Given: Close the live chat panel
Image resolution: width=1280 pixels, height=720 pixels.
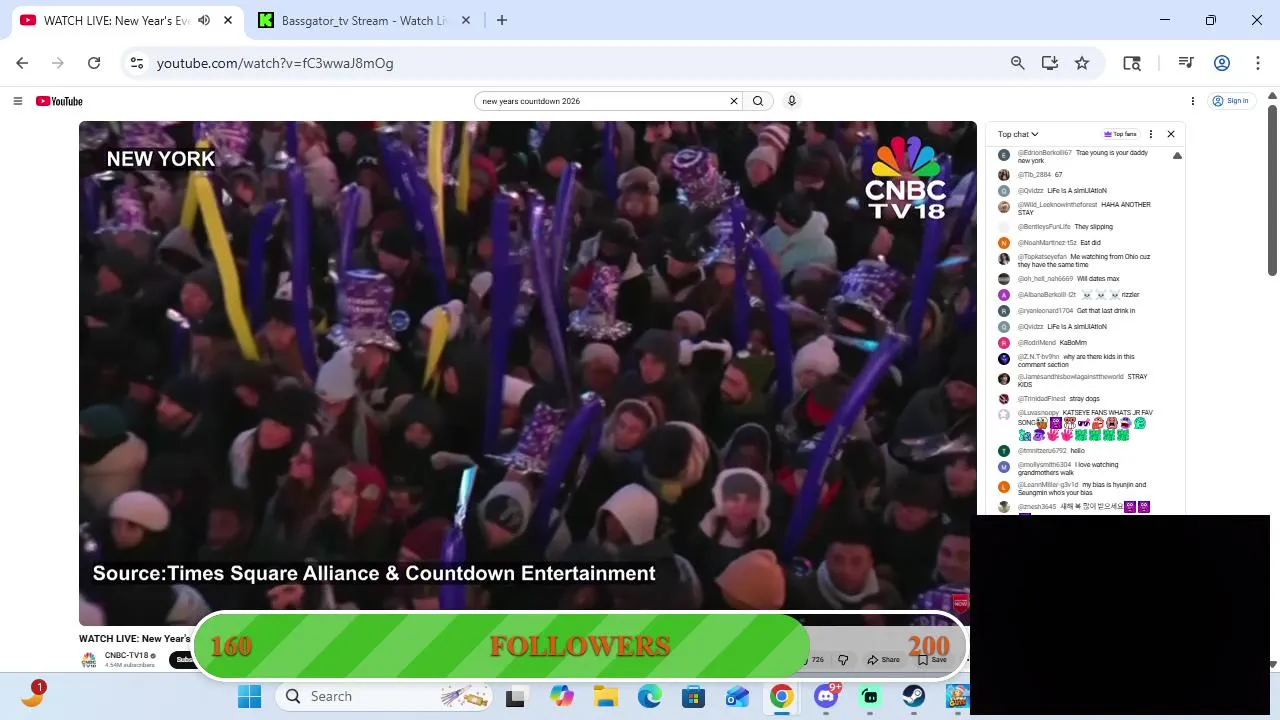Looking at the screenshot, I should coord(1171,134).
